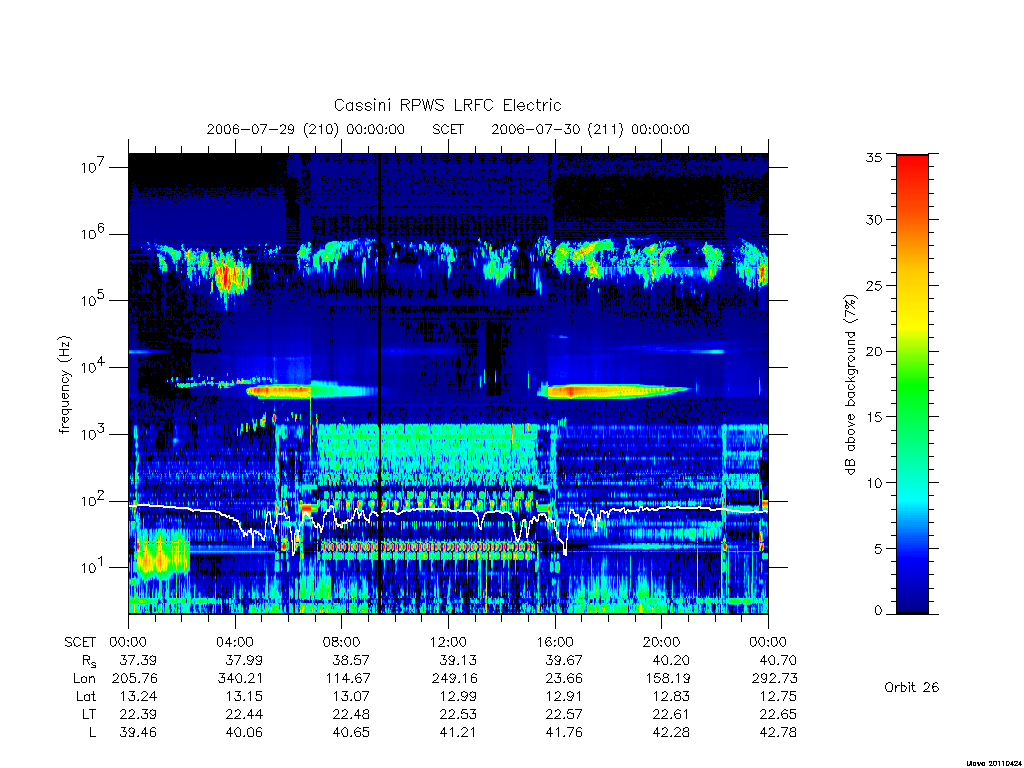
Task: Click start date '2006-07-29 (210) 00:00:00'
Action: click(x=306, y=129)
